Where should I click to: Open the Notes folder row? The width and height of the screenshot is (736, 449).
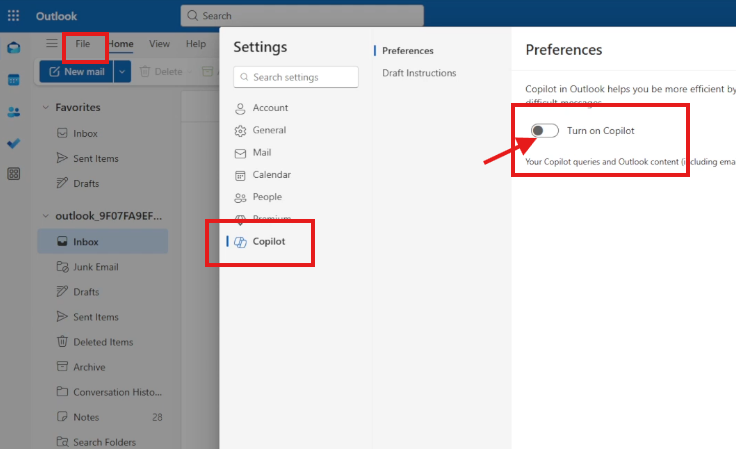[x=102, y=417]
